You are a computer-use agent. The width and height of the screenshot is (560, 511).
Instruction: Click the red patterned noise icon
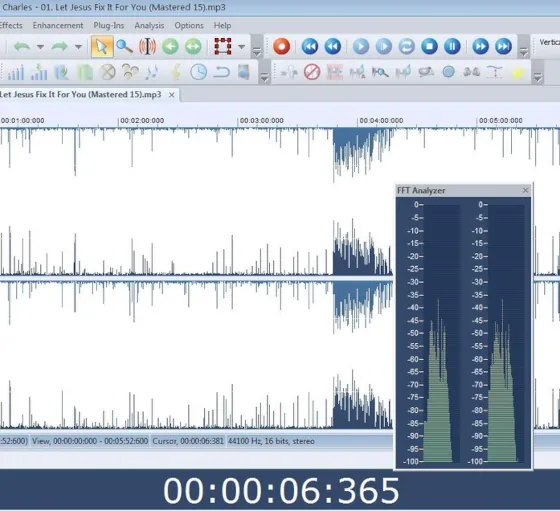(335, 72)
